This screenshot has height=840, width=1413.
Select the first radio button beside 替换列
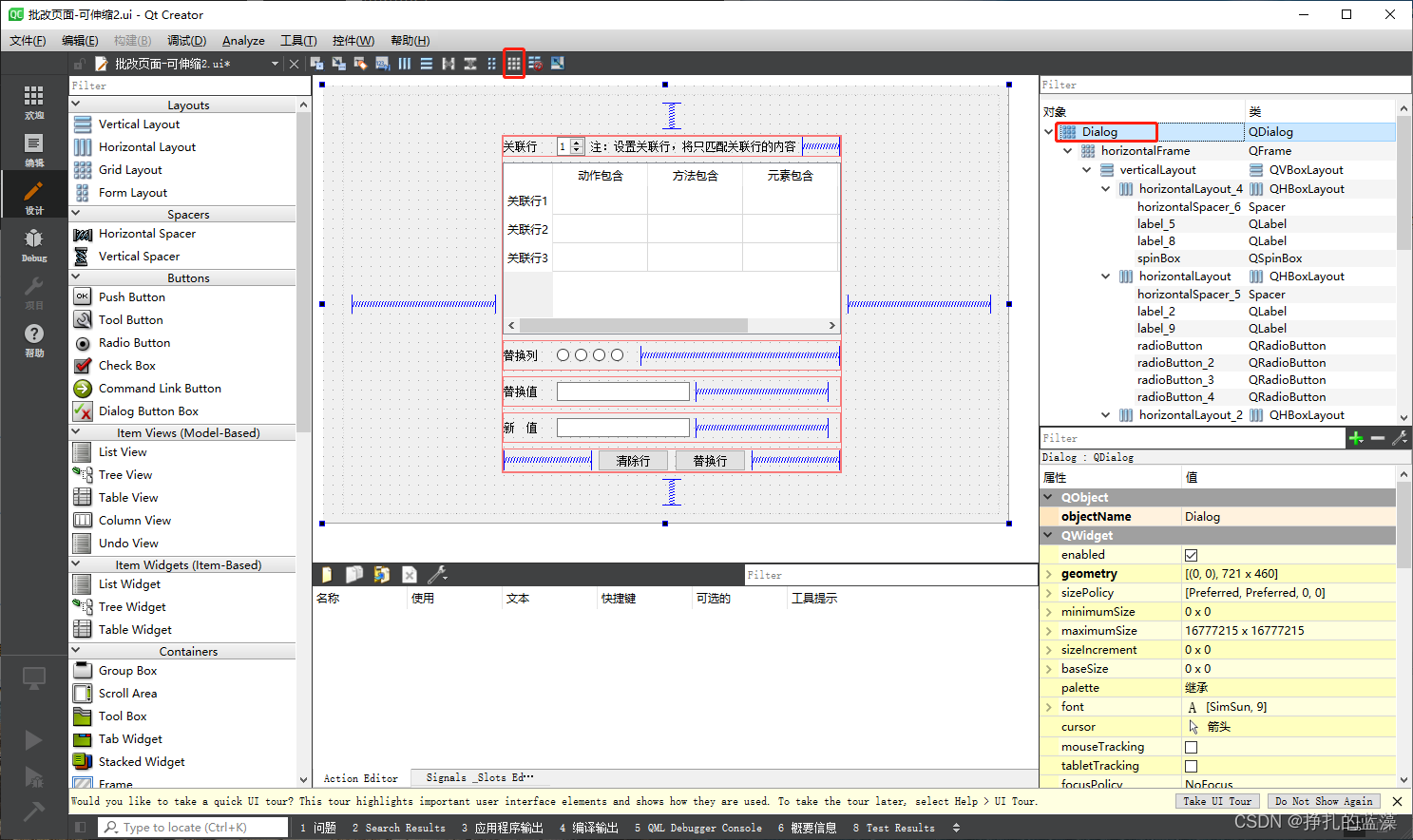[563, 355]
